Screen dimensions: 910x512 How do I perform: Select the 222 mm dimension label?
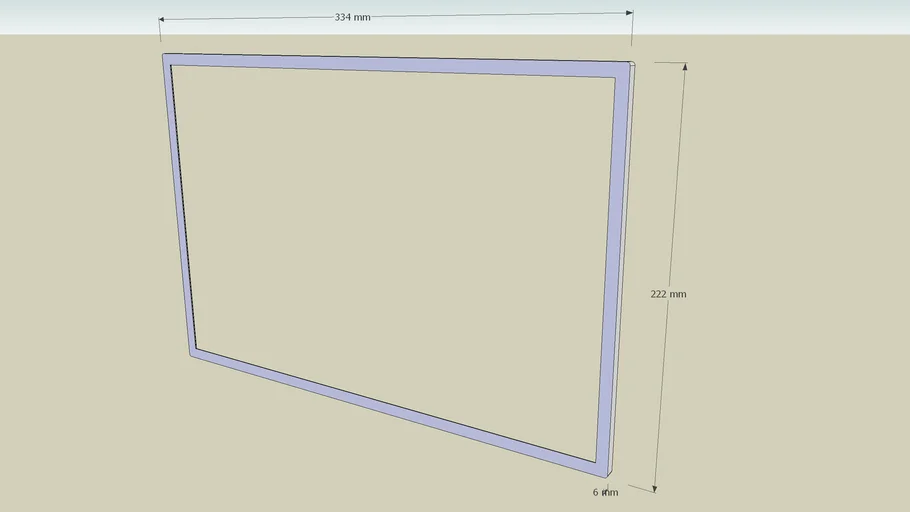(x=668, y=294)
